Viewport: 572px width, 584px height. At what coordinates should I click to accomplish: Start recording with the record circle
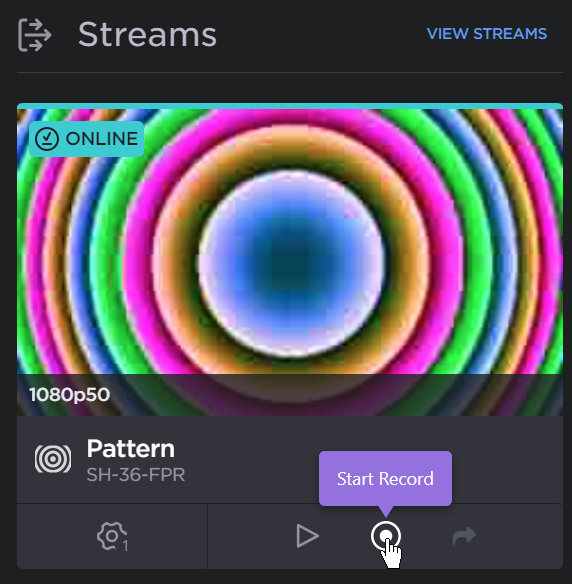(x=386, y=536)
